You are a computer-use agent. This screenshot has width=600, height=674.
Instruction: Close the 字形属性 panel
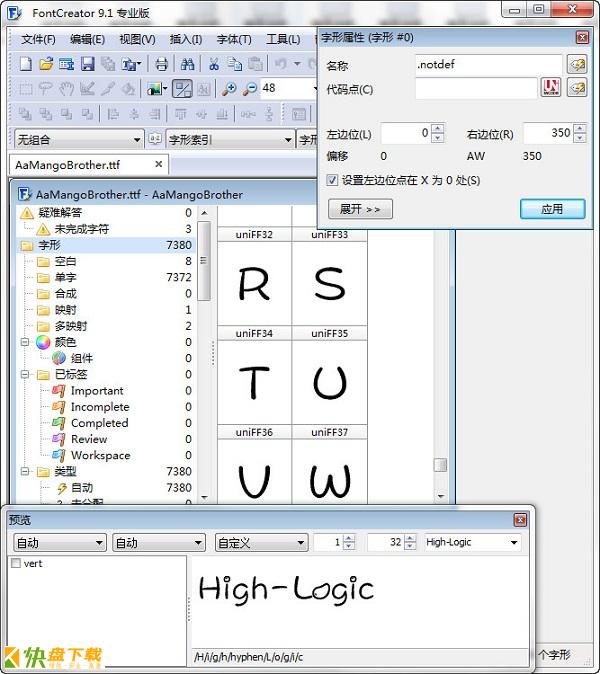click(x=582, y=38)
